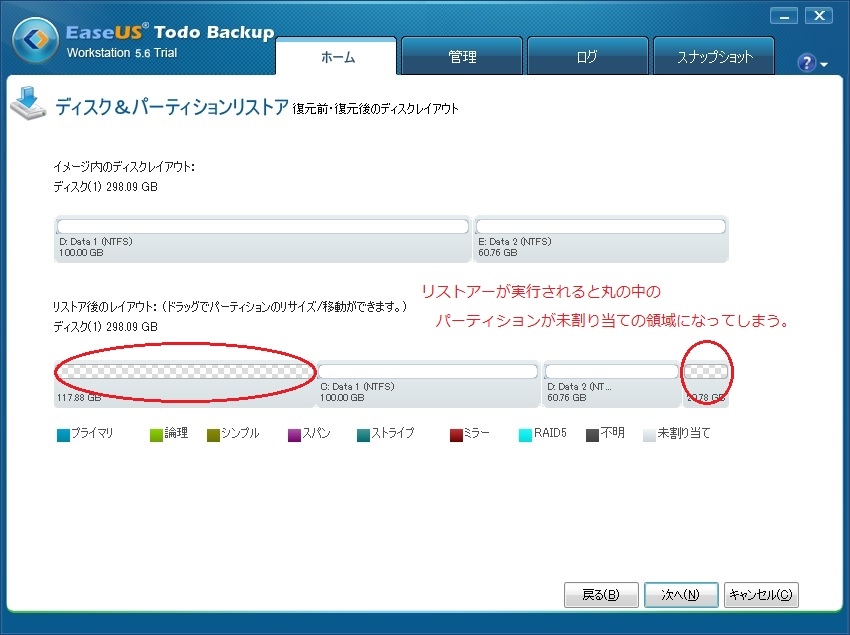
Task: Close the Todo Backup window
Action: [x=819, y=16]
